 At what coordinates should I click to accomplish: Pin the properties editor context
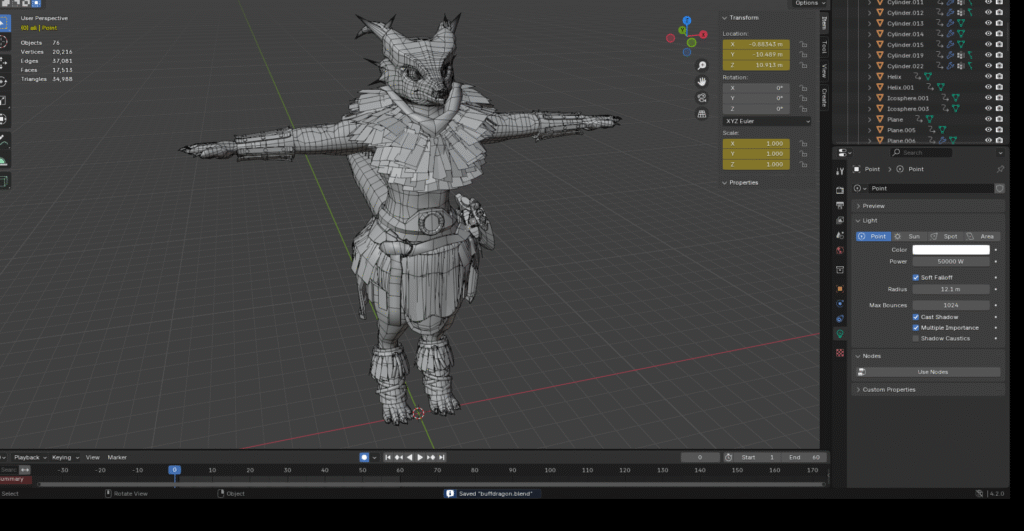(x=1000, y=169)
